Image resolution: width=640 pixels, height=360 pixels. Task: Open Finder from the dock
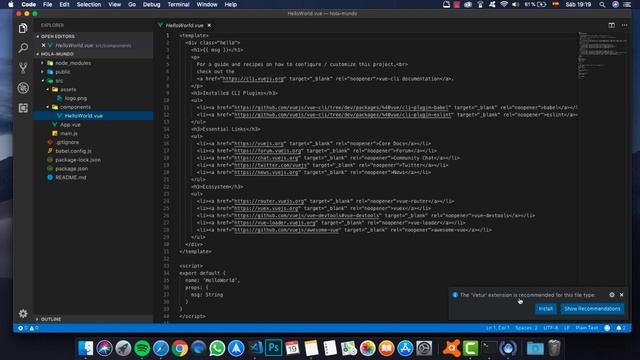tap(86, 348)
